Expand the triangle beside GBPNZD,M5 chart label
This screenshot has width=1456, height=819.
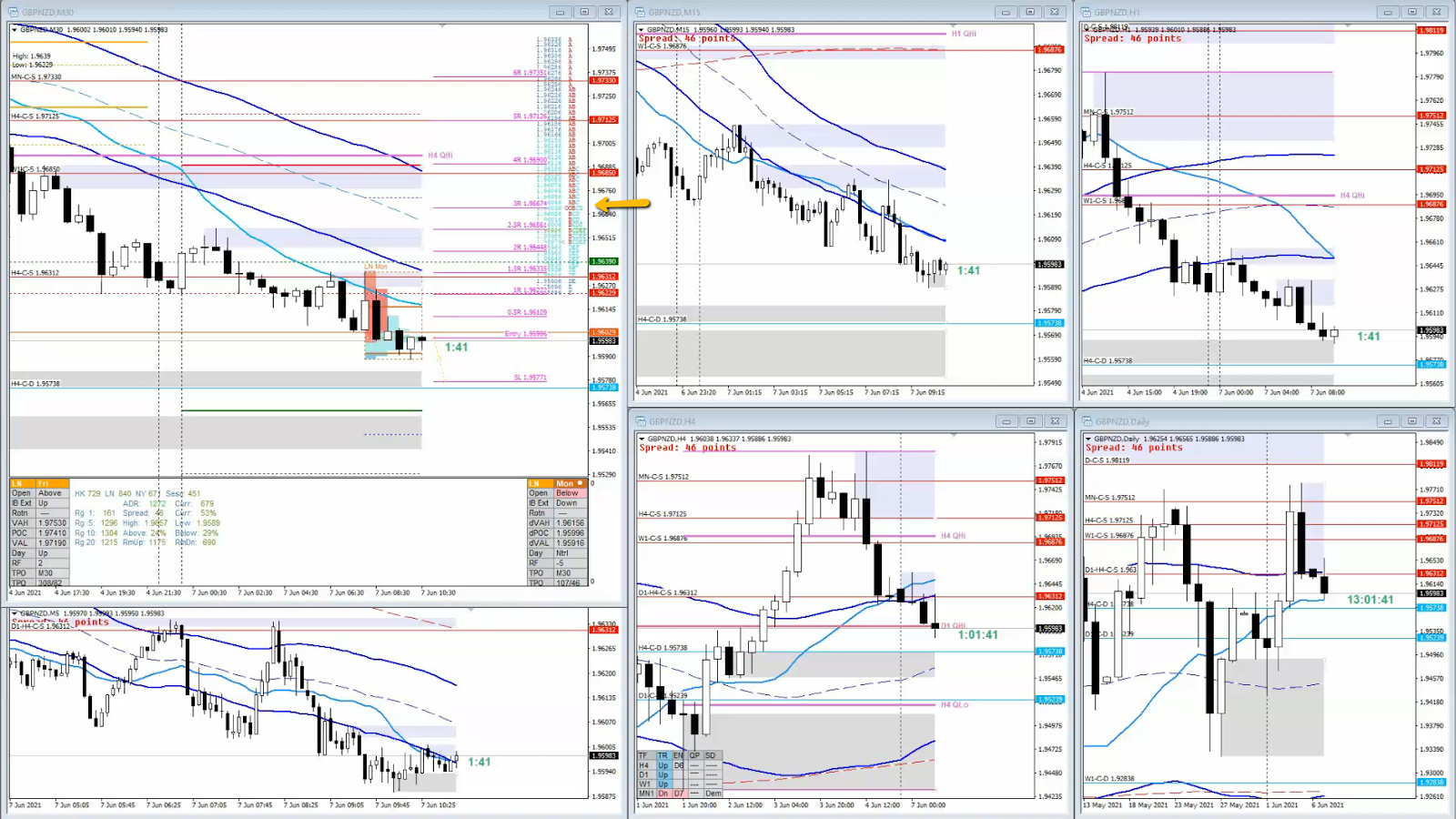[15, 613]
